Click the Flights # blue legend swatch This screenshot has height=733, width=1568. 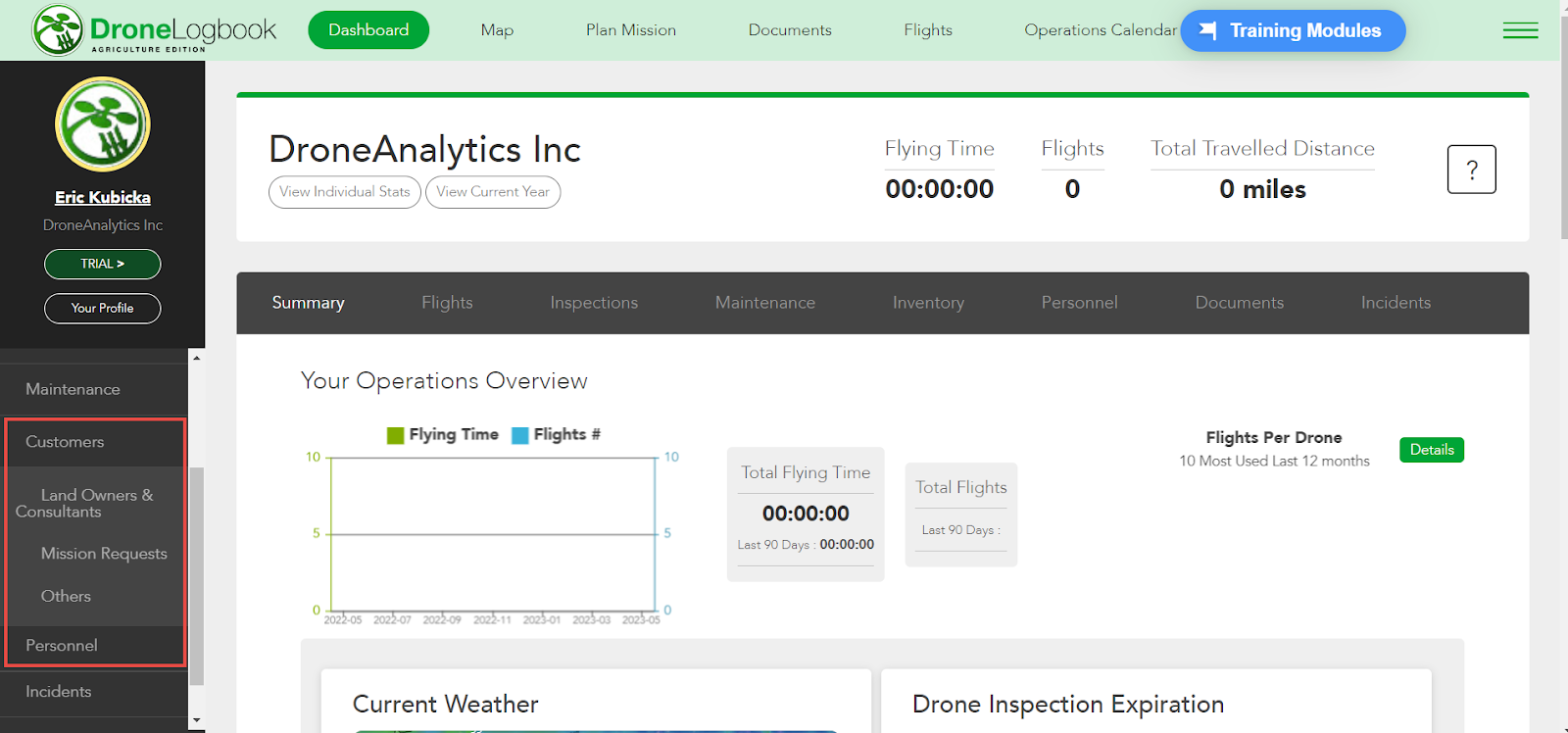[520, 435]
